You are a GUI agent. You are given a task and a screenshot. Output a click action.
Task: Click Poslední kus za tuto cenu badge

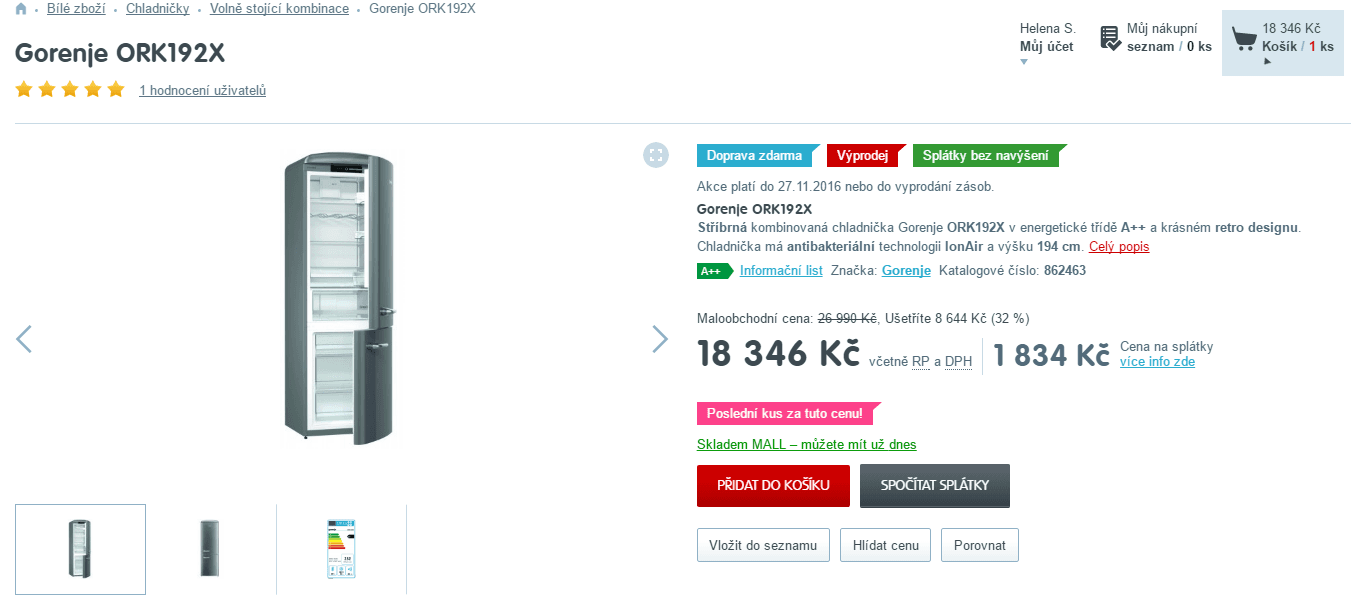(788, 413)
